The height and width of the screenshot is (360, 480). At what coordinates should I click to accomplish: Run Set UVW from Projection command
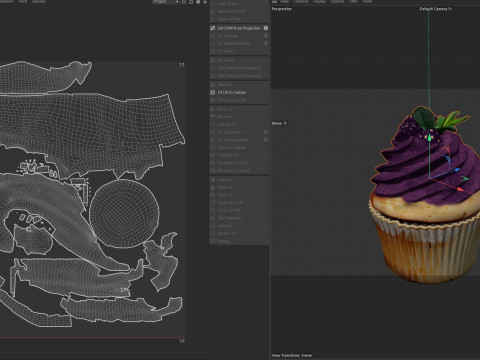coord(239,28)
